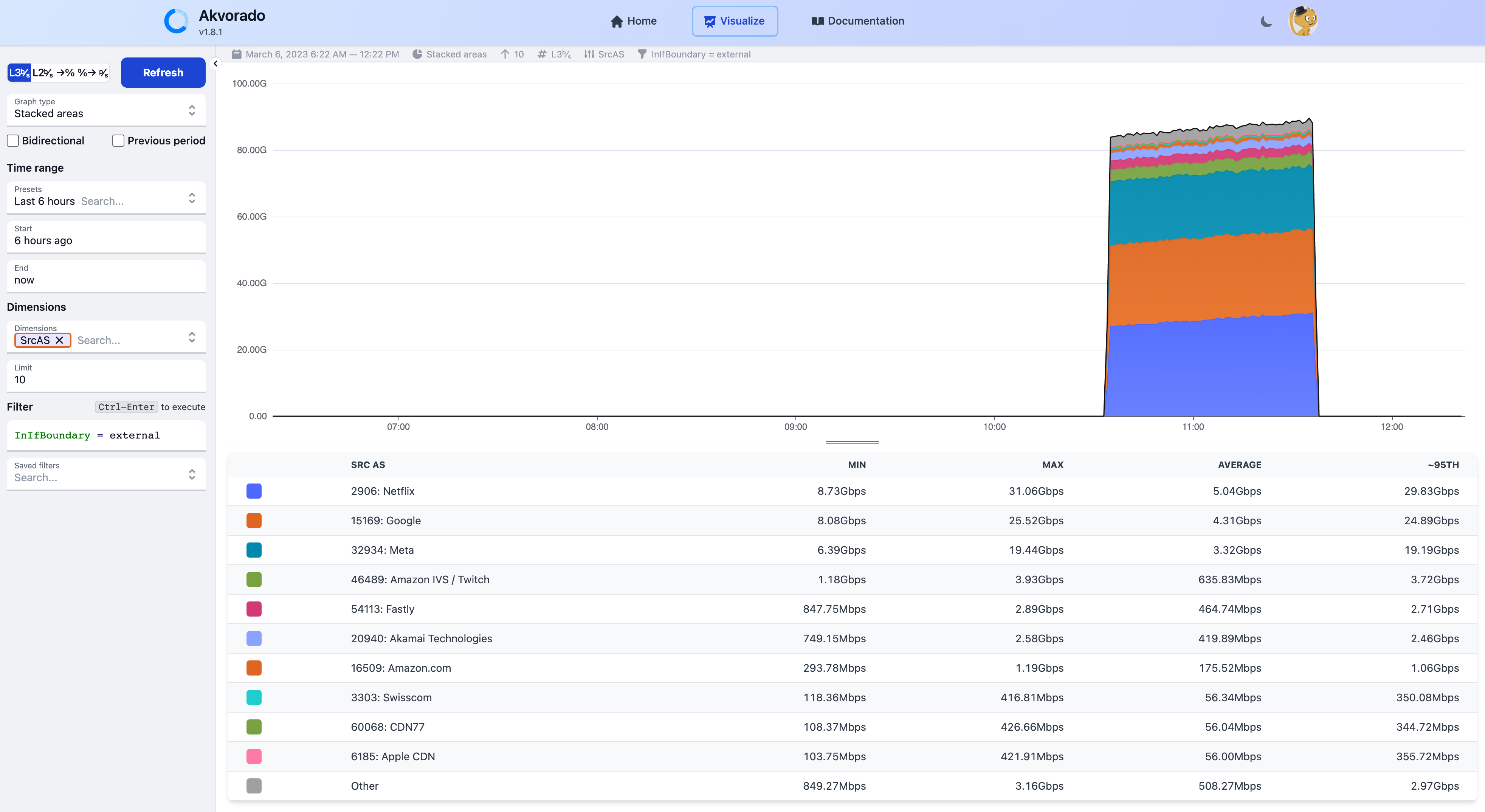Collapse the sidebar with the left chevron
The height and width of the screenshot is (812, 1485).
click(215, 64)
